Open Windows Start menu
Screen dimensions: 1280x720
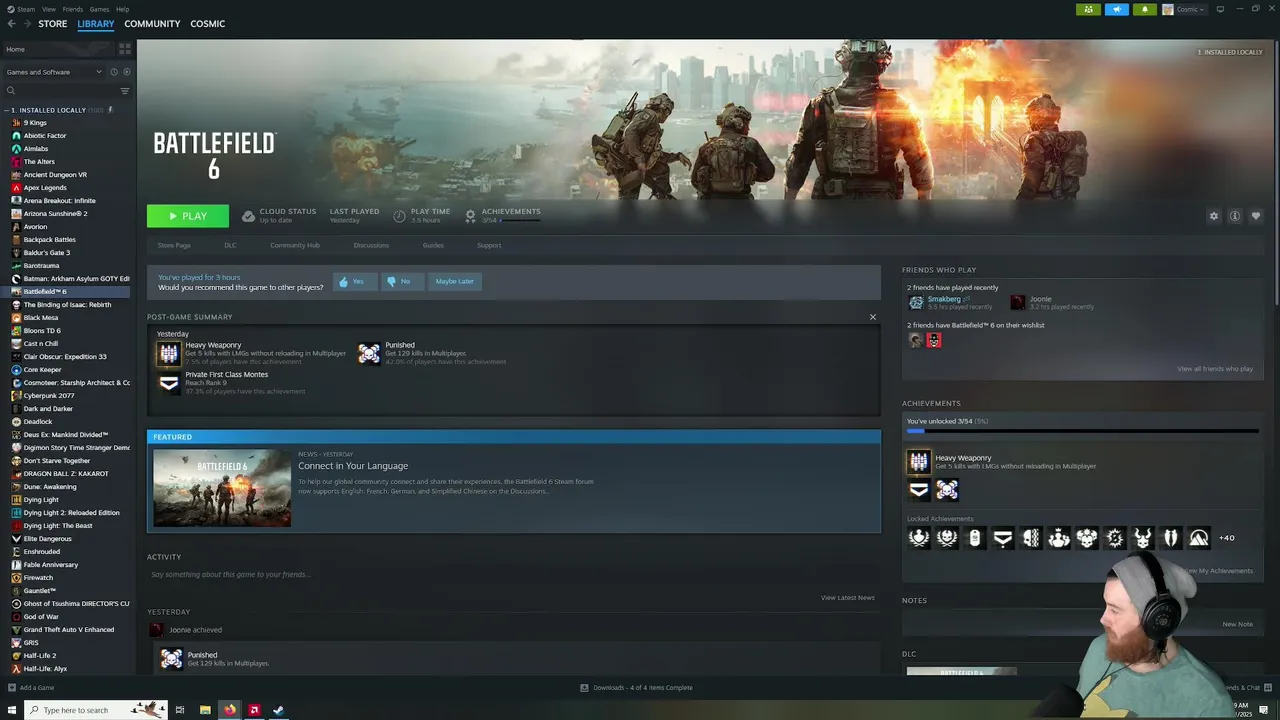coord(12,710)
